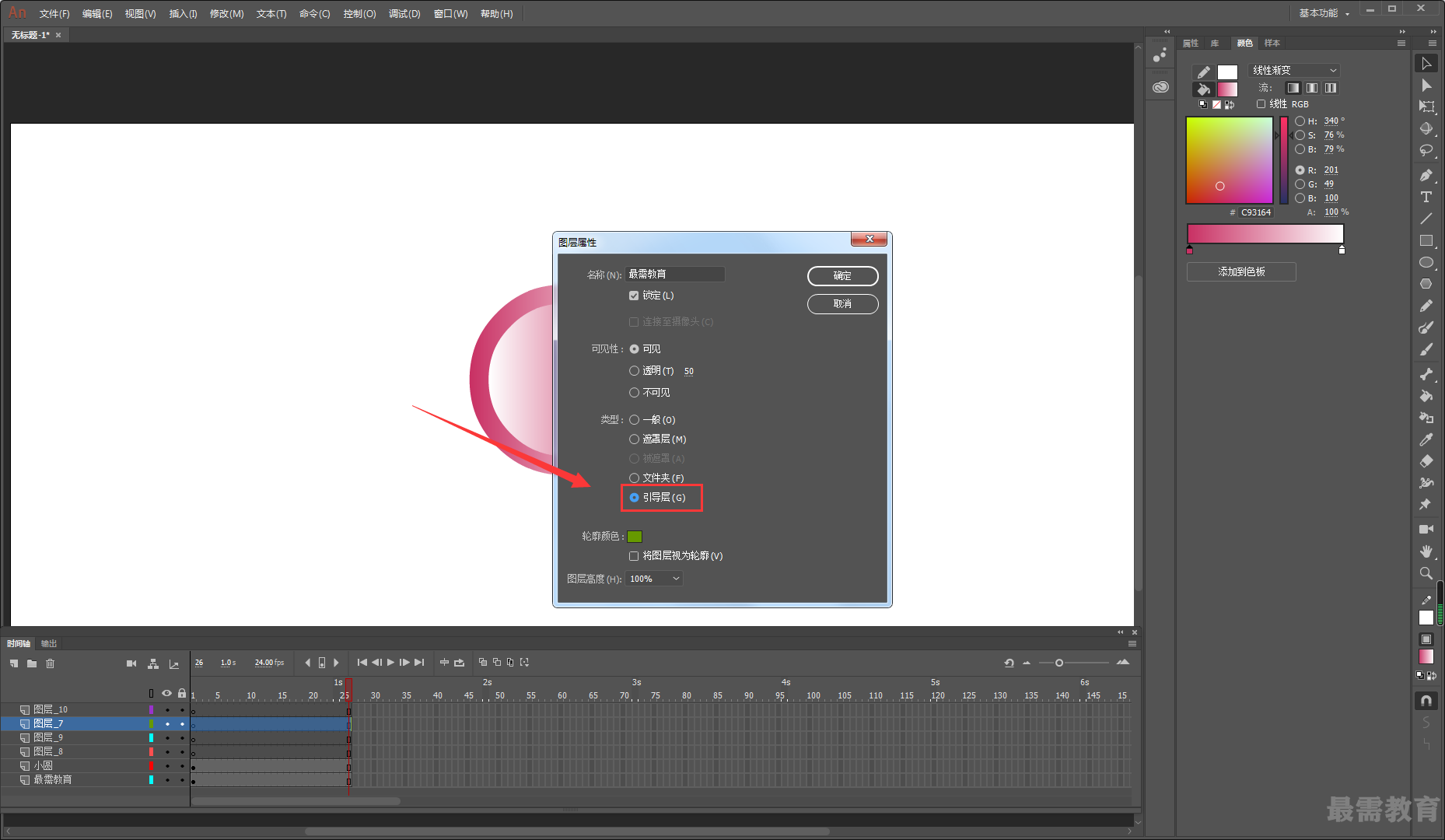Click the layer name input field
1445x840 pixels.
pos(675,274)
